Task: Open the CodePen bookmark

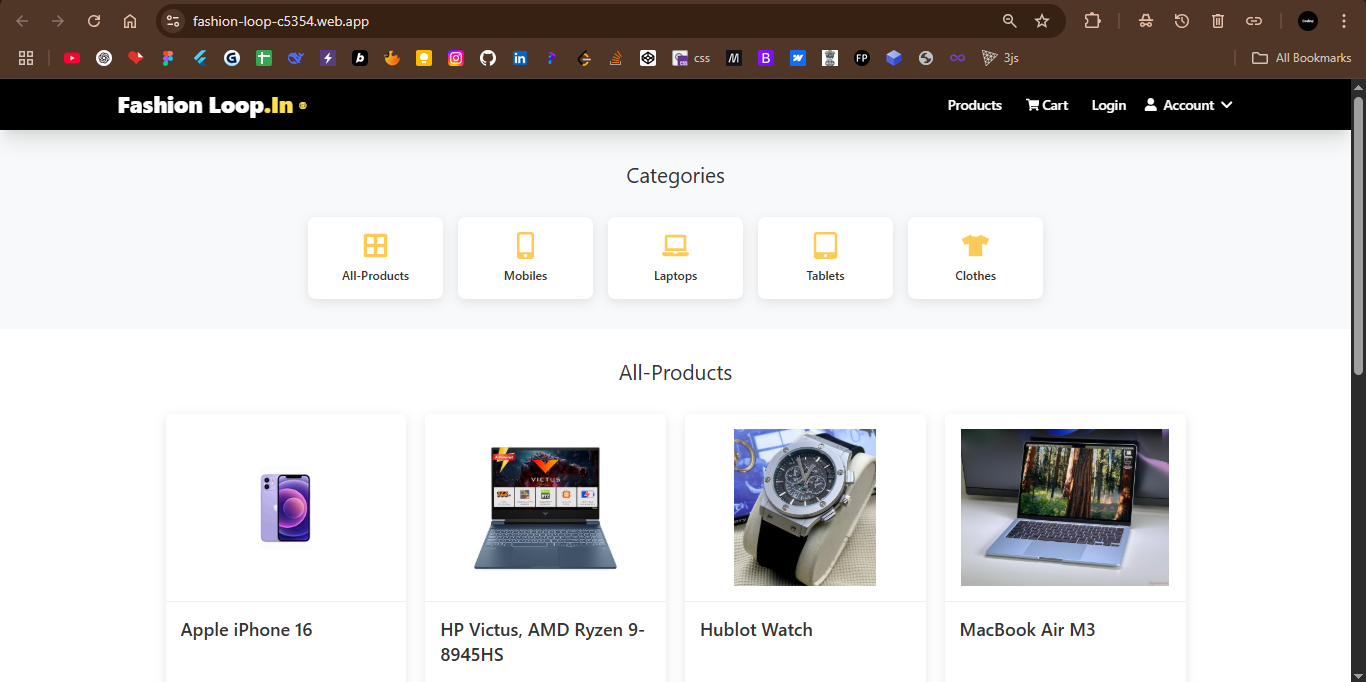Action: coord(648,58)
